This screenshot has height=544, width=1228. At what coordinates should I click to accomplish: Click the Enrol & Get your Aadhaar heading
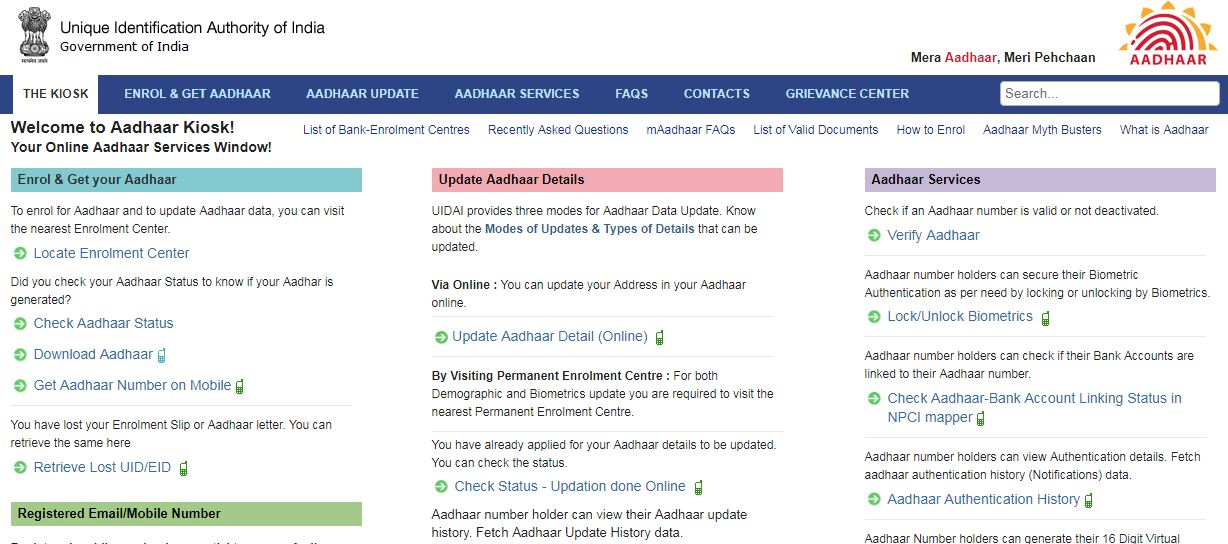[x=186, y=180]
